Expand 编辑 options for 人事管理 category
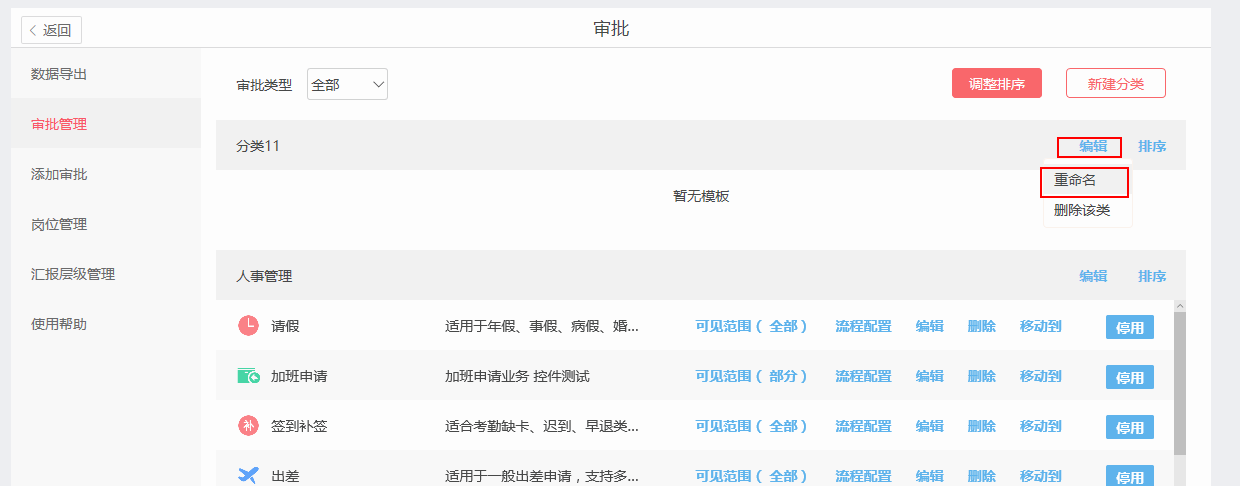Viewport: 1240px width, 486px height. [1092, 276]
